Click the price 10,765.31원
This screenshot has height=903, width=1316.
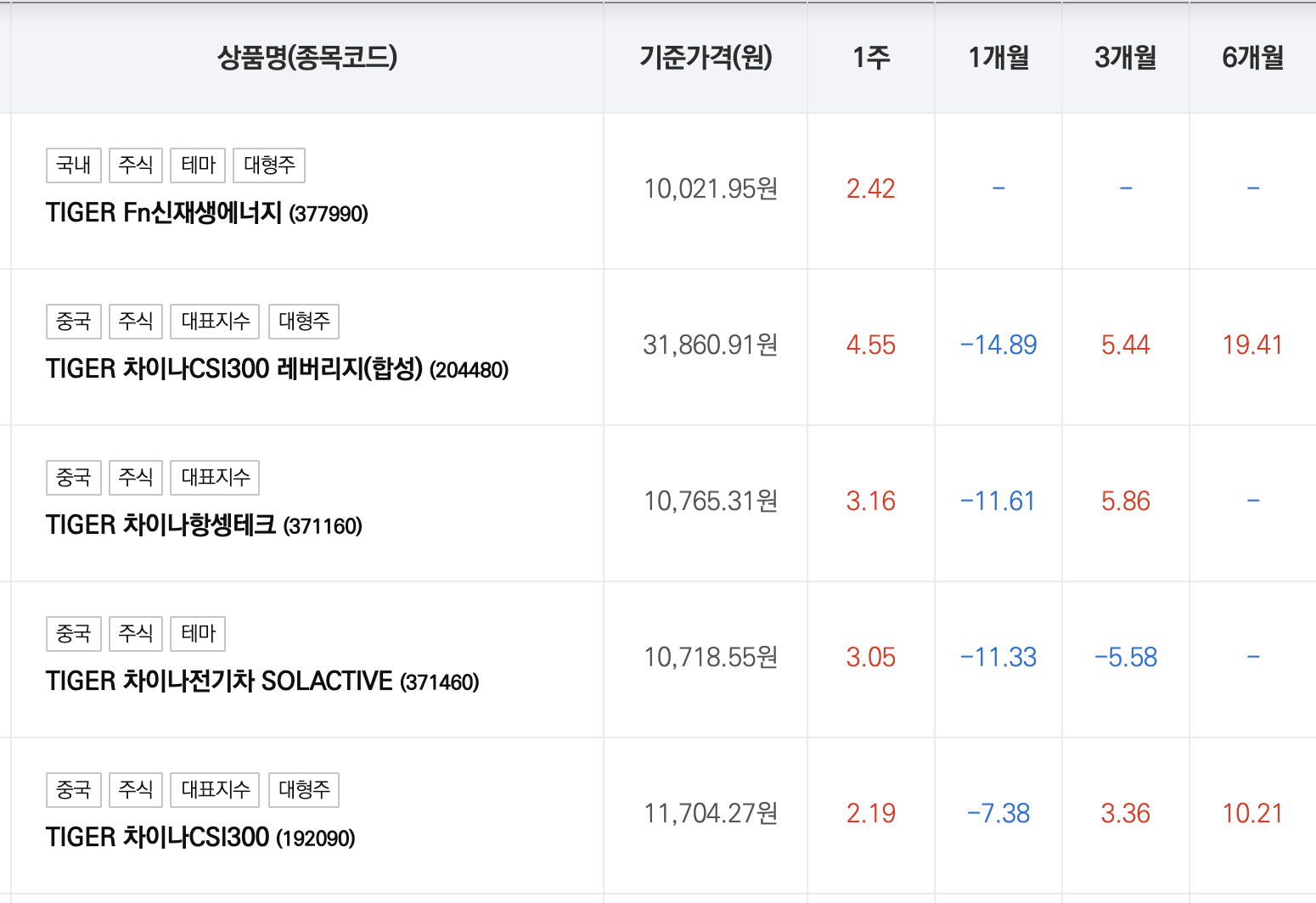tap(711, 501)
